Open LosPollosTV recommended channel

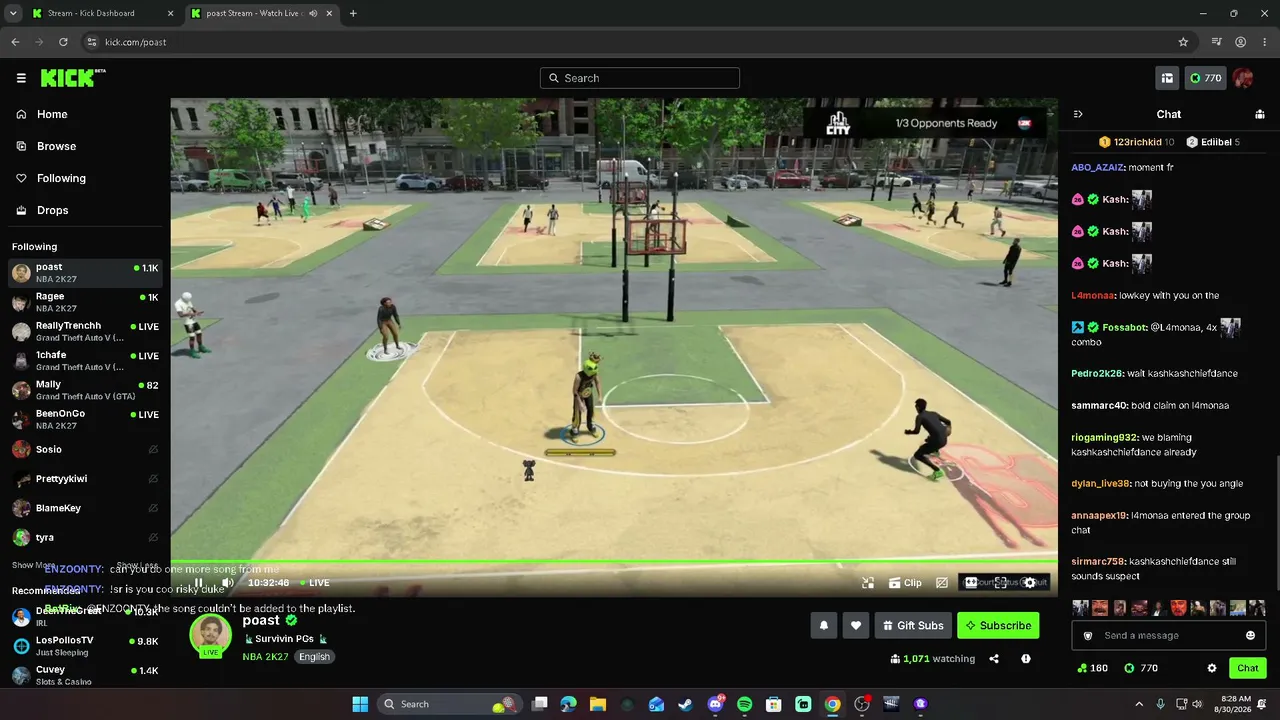click(x=85, y=646)
